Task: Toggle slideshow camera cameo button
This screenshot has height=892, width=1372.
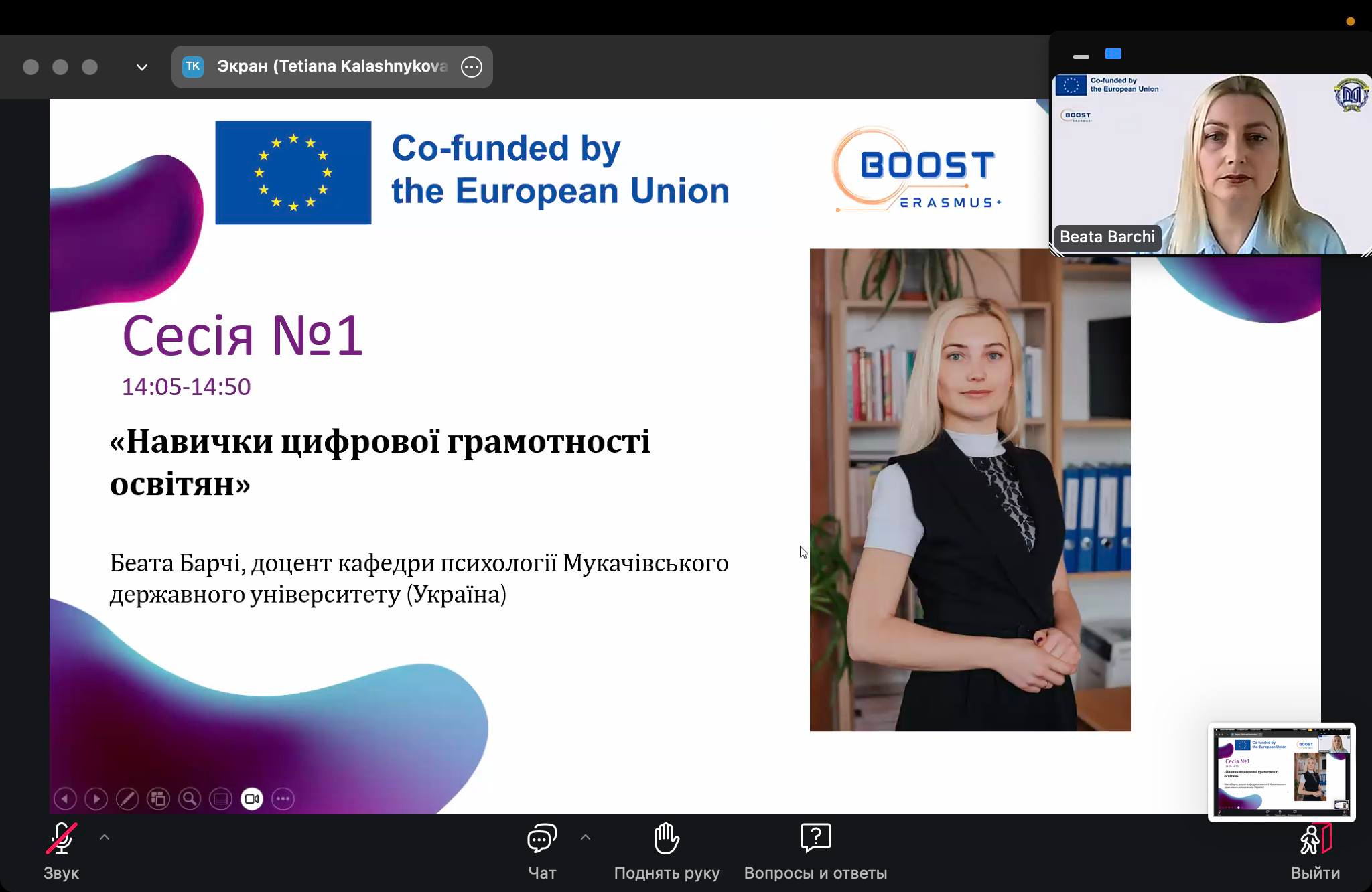Action: click(x=252, y=798)
